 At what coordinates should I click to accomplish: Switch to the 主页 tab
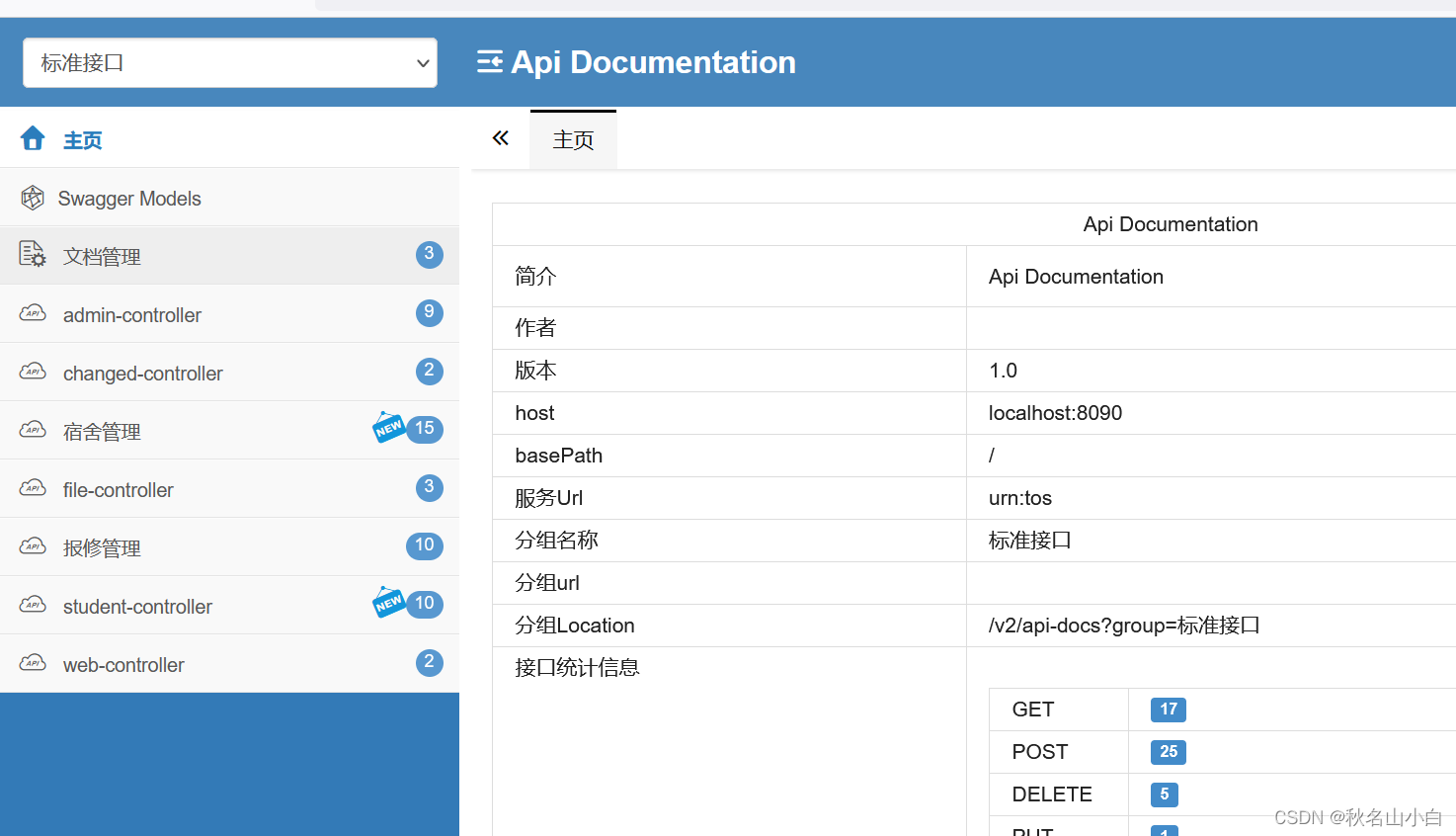[573, 140]
